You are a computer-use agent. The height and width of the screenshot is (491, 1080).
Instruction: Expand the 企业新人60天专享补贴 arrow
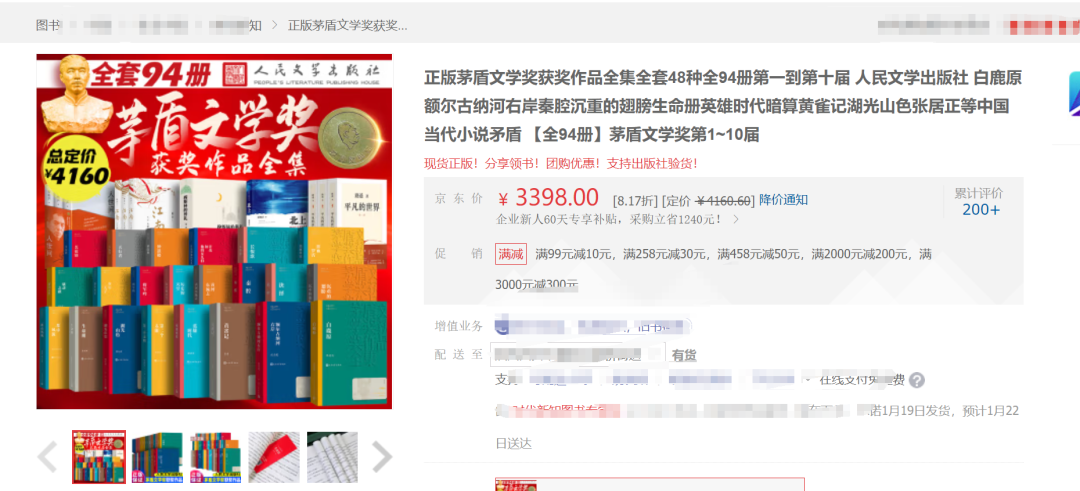click(x=736, y=220)
